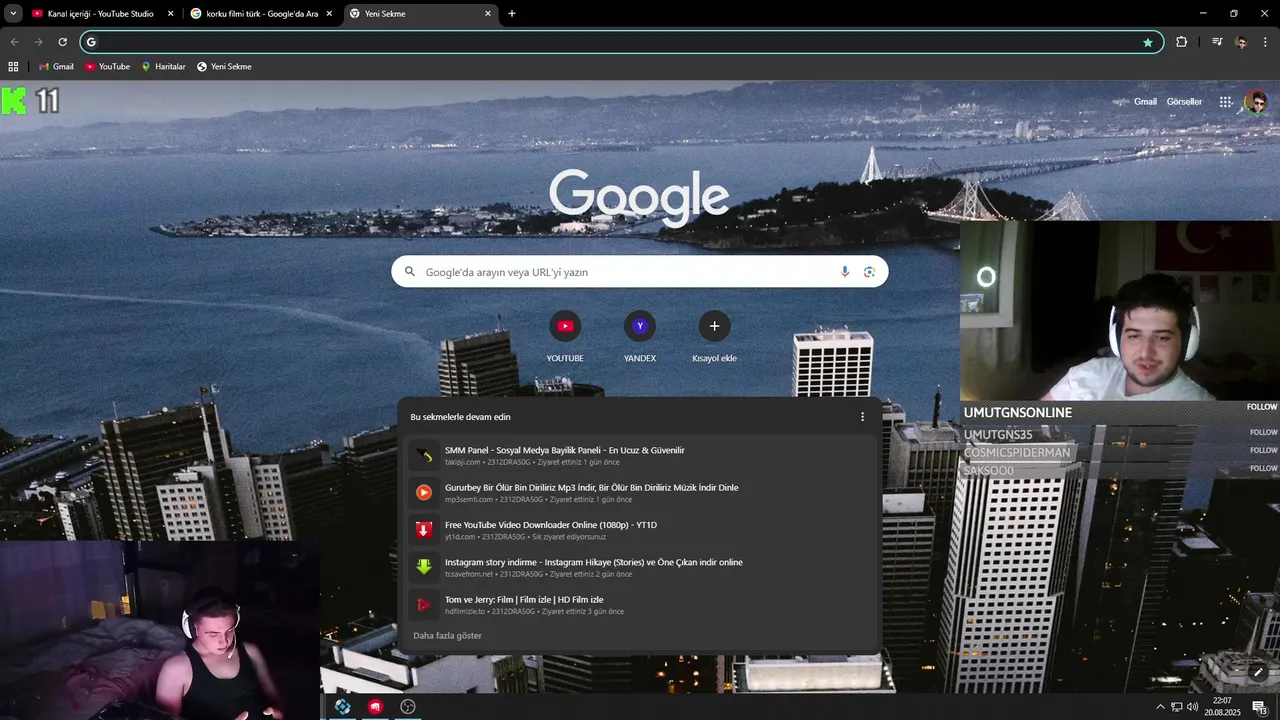Image resolution: width=1280 pixels, height=720 pixels.
Task: Open SMM Panel - Sosyal Medya Bayilik Paneli entry
Action: tap(640, 455)
